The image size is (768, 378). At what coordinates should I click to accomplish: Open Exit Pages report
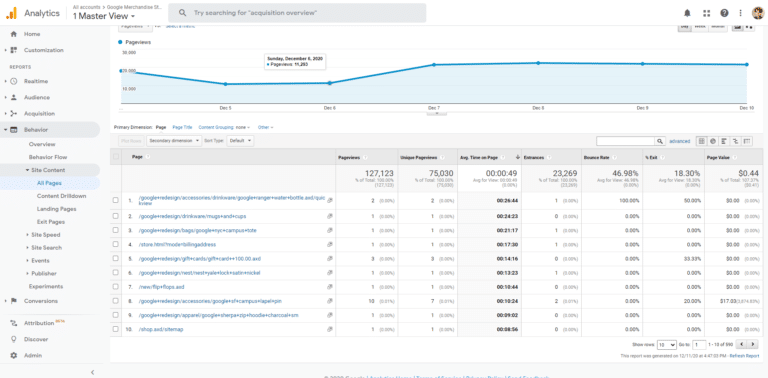[51, 222]
